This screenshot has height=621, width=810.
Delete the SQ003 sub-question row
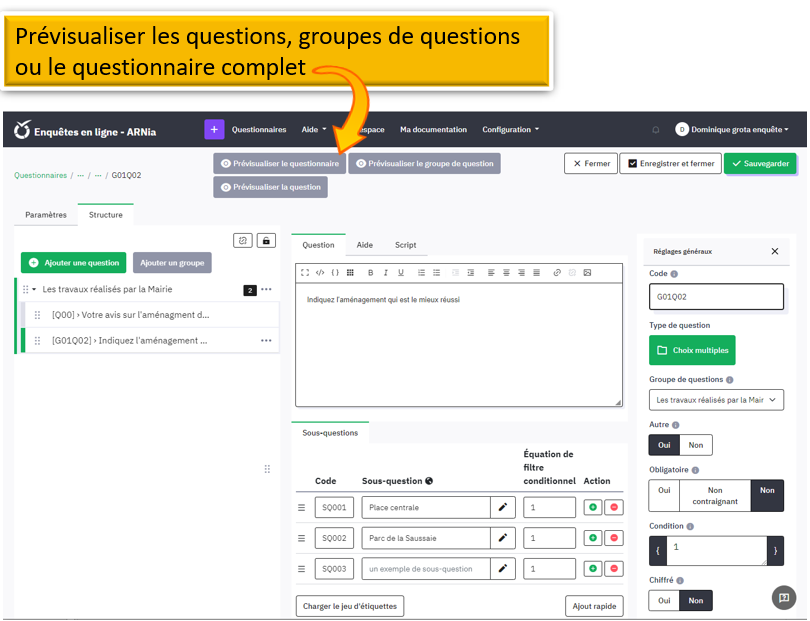(614, 569)
